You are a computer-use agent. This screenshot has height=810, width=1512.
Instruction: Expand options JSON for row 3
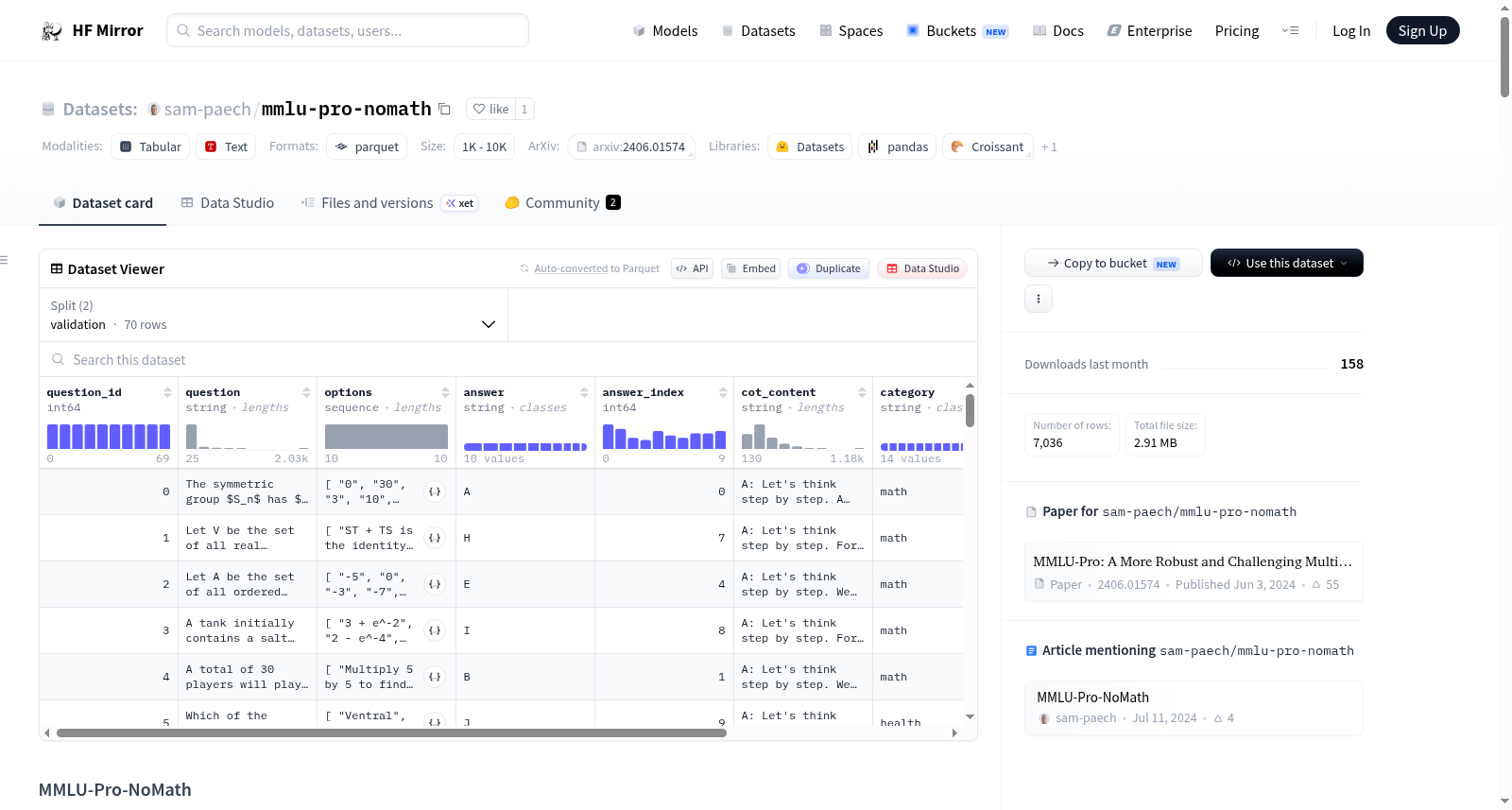click(435, 630)
